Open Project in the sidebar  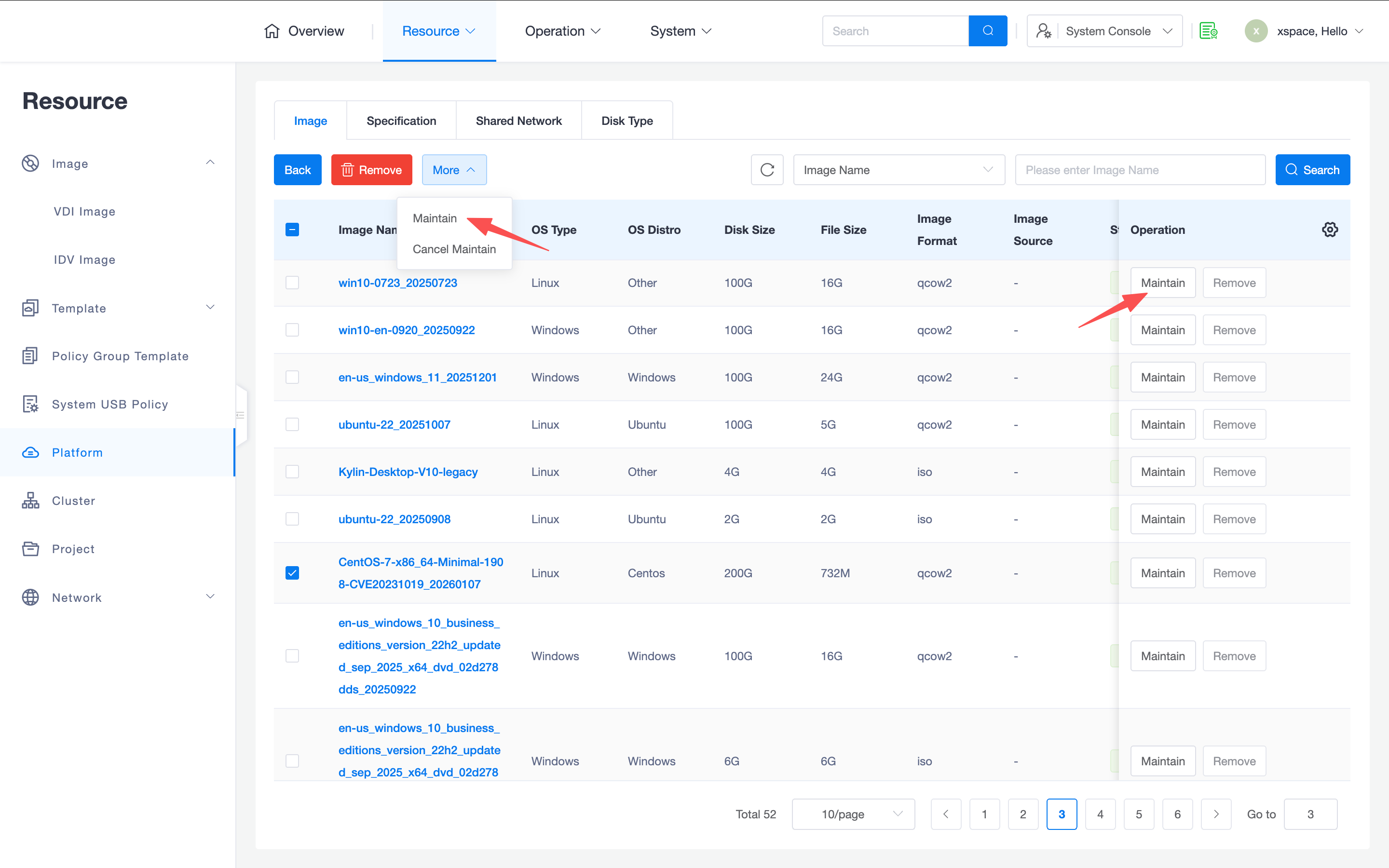(73, 549)
